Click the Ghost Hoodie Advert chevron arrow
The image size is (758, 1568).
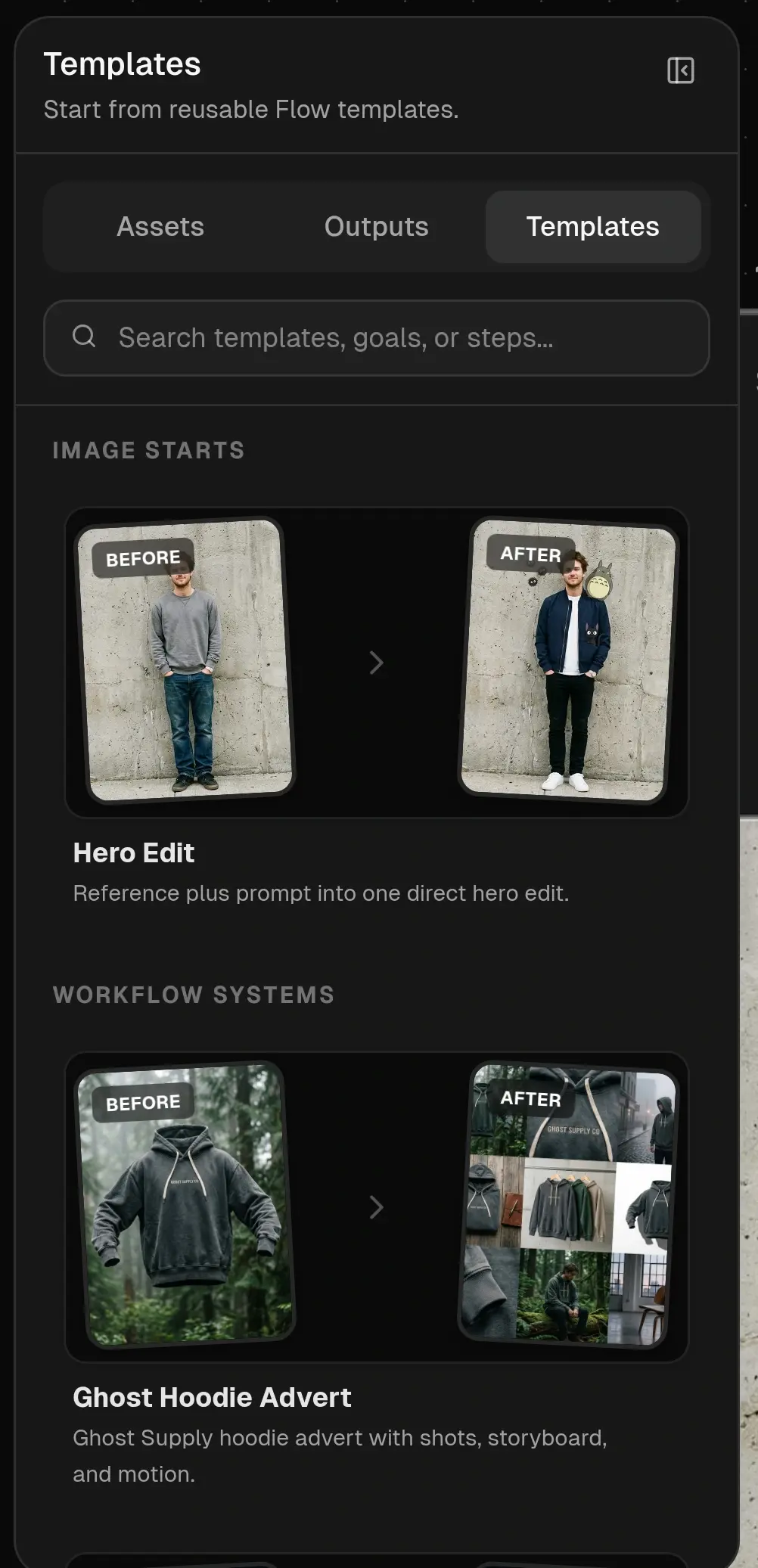376,1207
